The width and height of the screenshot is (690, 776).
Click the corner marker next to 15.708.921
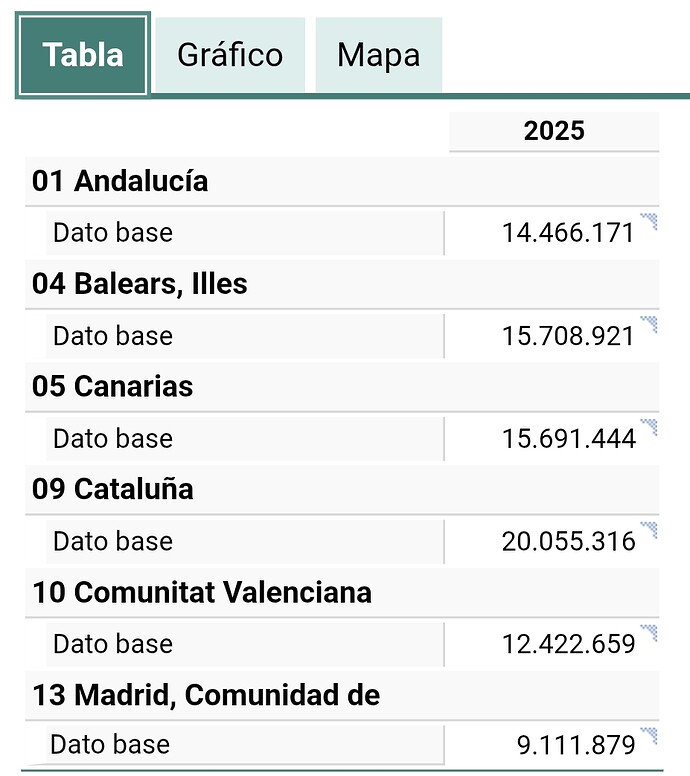pos(649,324)
